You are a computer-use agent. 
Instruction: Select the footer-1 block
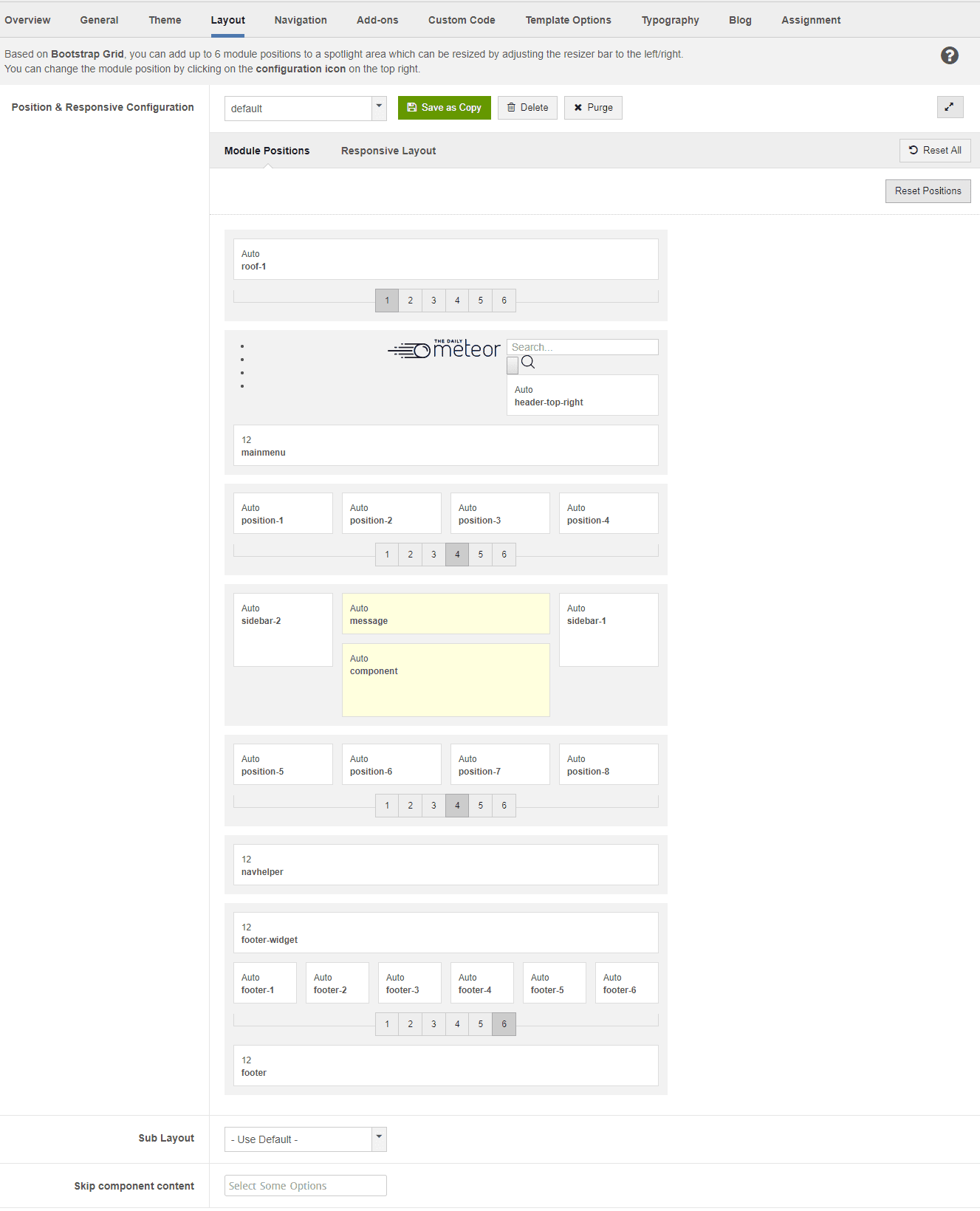click(x=265, y=983)
